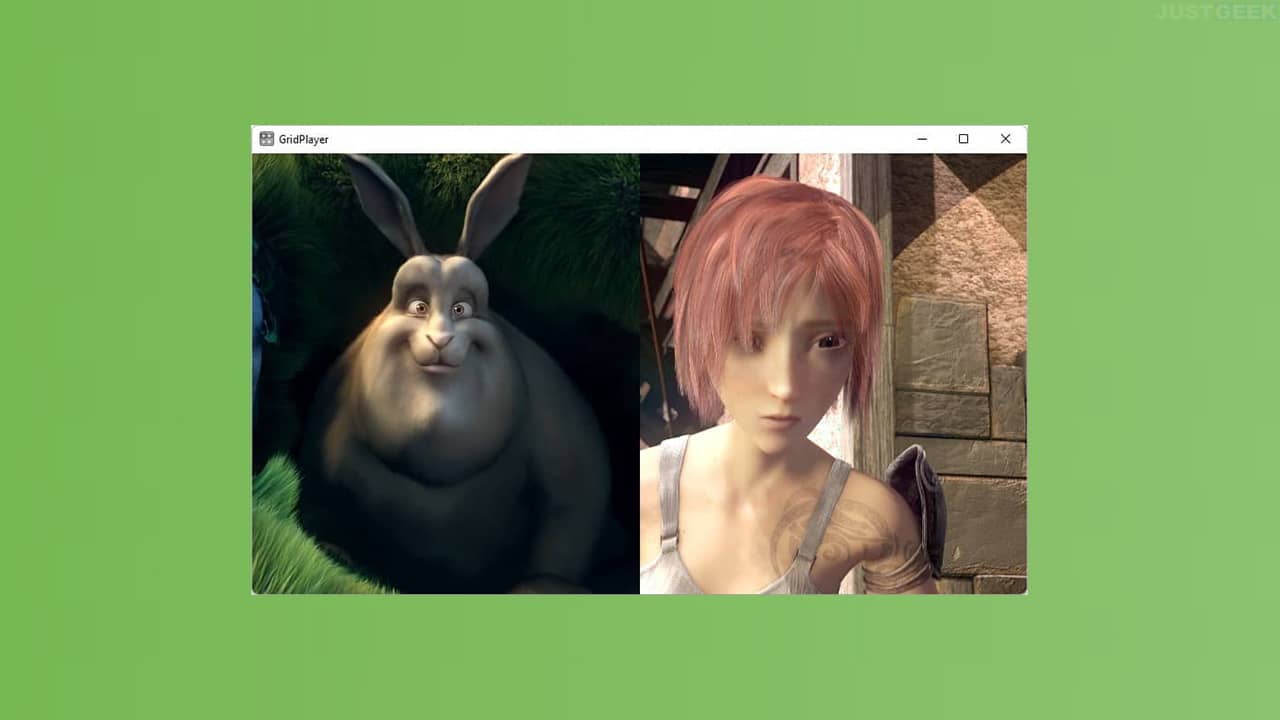Close the GridPlayer window

click(1006, 139)
